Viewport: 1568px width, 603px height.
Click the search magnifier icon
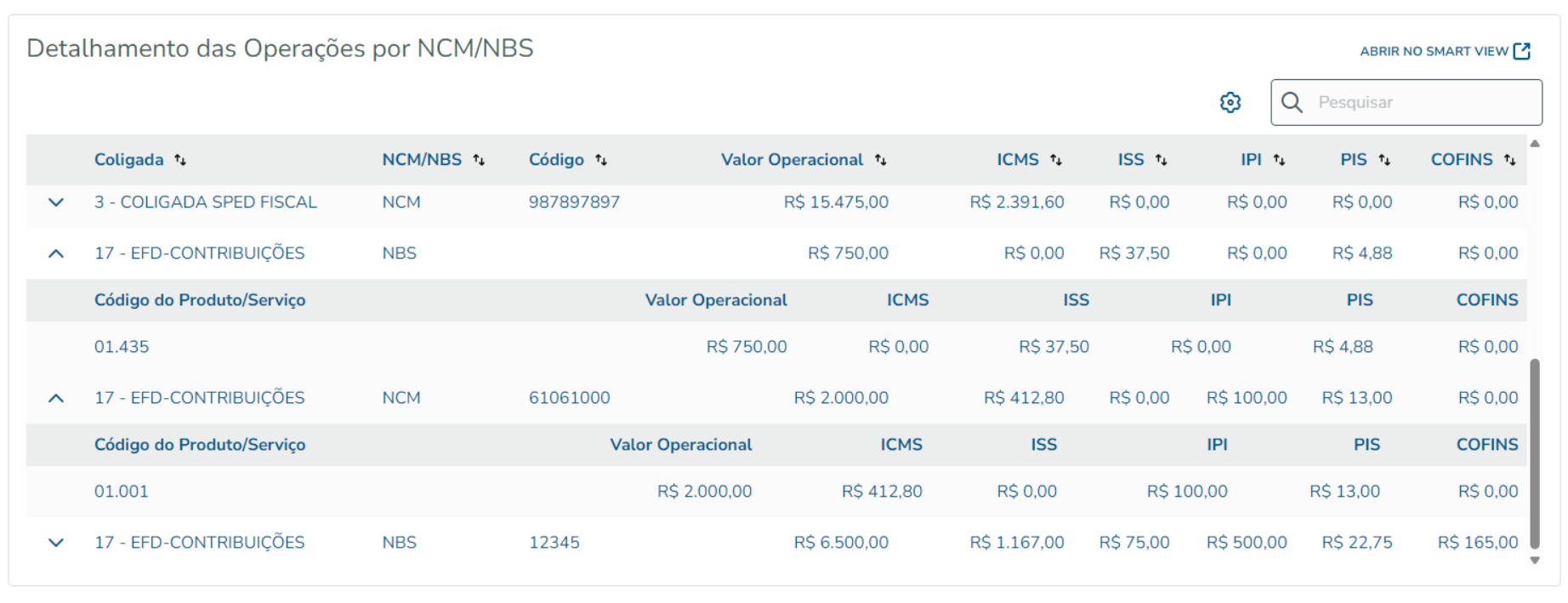click(x=1292, y=103)
